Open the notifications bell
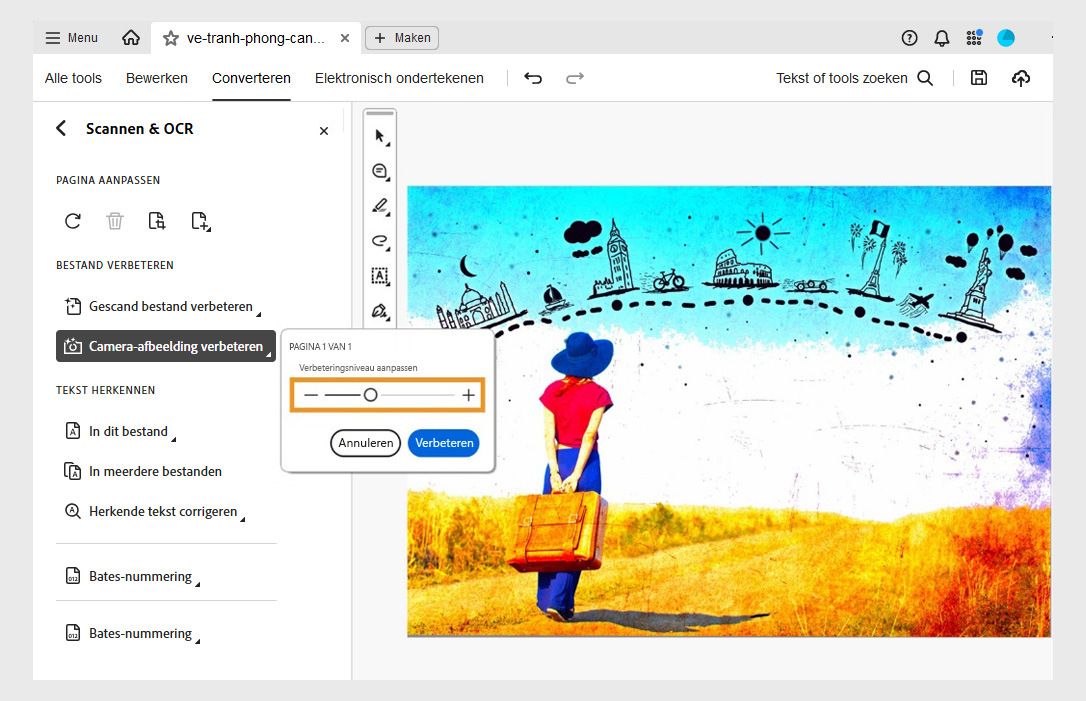1086x701 pixels. click(x=941, y=37)
